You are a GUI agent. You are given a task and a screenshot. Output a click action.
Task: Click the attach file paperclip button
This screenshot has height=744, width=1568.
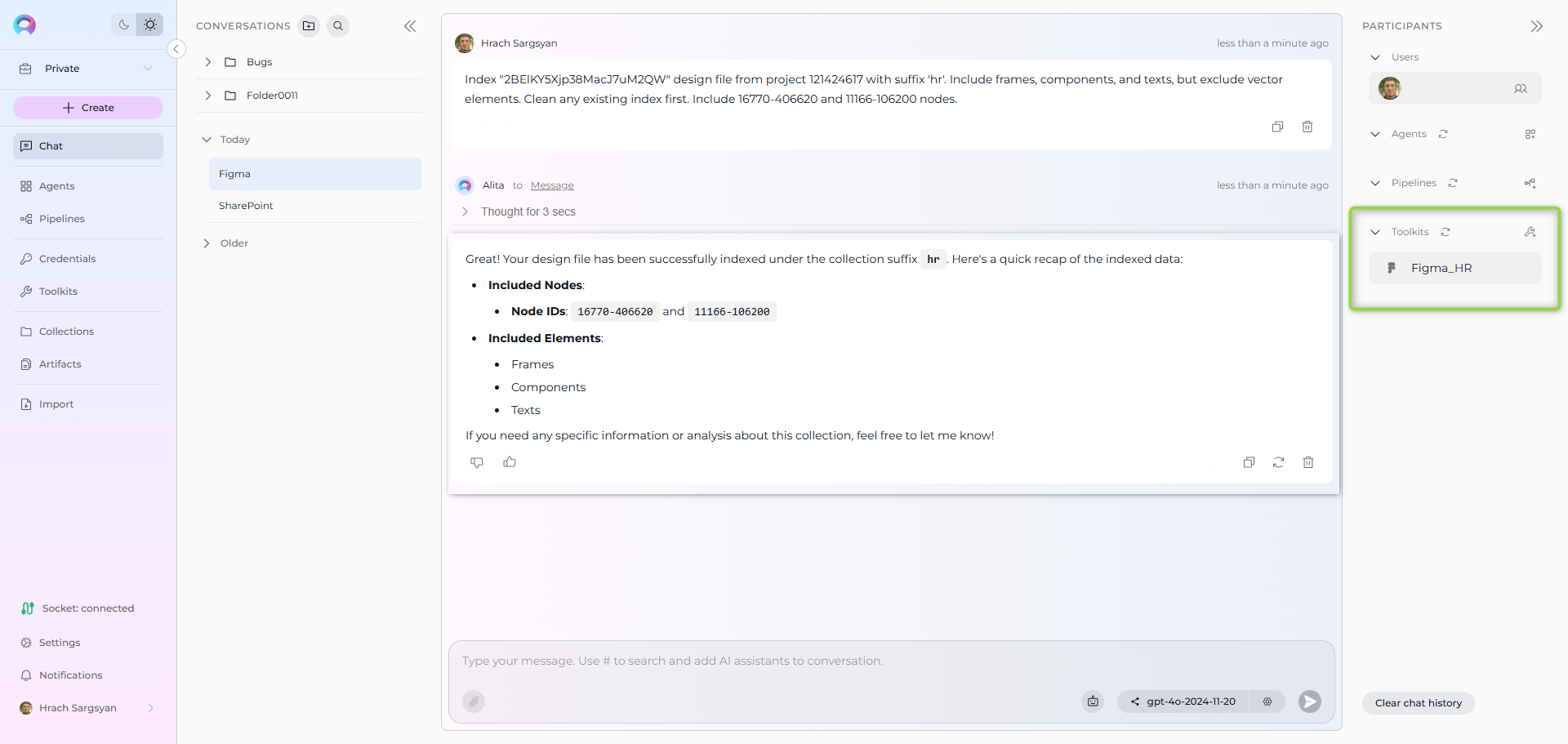pos(474,702)
